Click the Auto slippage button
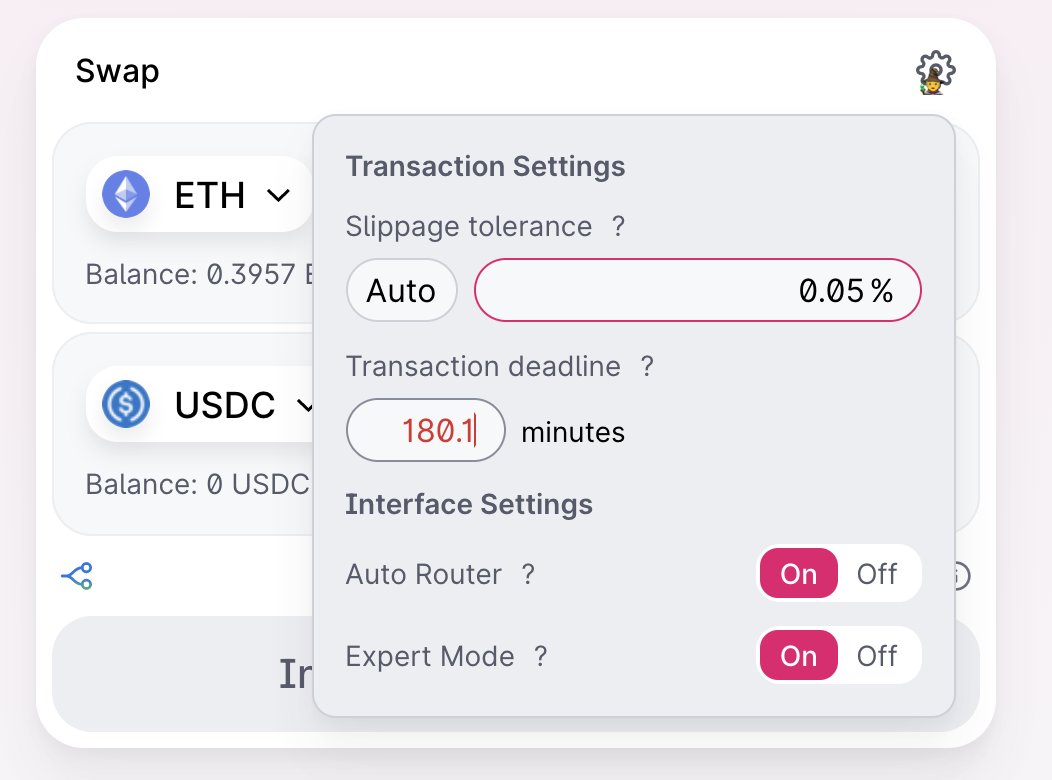The width and height of the screenshot is (1052, 780). (x=401, y=290)
